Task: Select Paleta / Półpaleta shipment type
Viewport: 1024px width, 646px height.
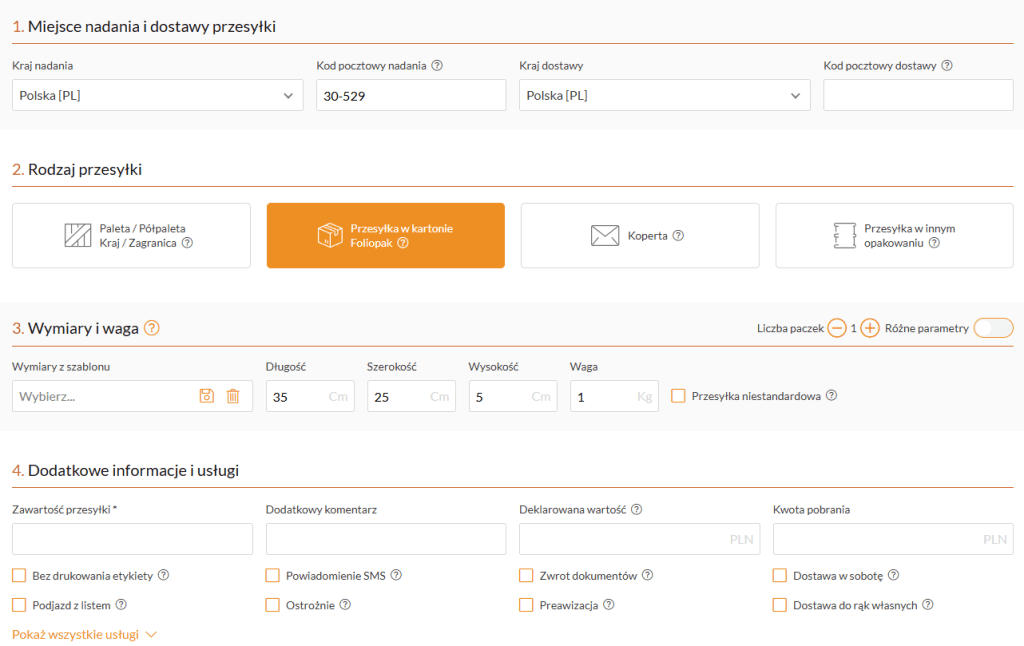Action: [131, 236]
